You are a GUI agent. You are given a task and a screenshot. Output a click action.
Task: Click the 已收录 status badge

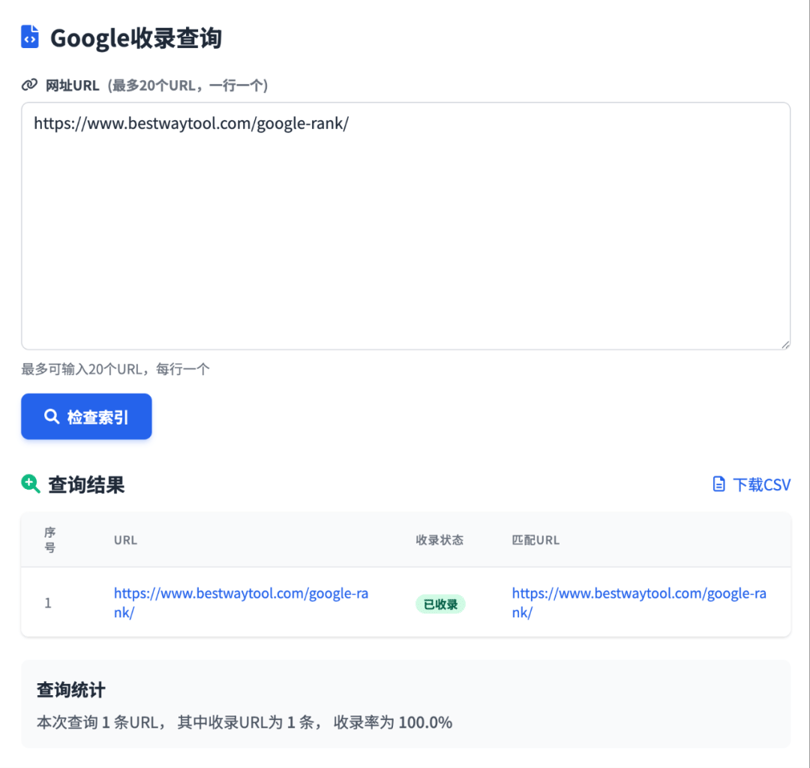(440, 604)
